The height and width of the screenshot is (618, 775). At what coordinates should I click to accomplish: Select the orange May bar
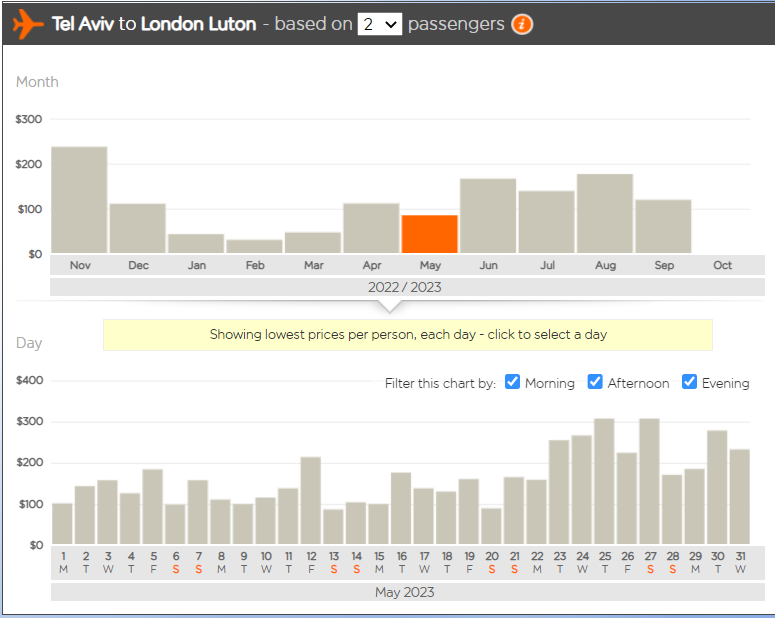click(x=430, y=234)
